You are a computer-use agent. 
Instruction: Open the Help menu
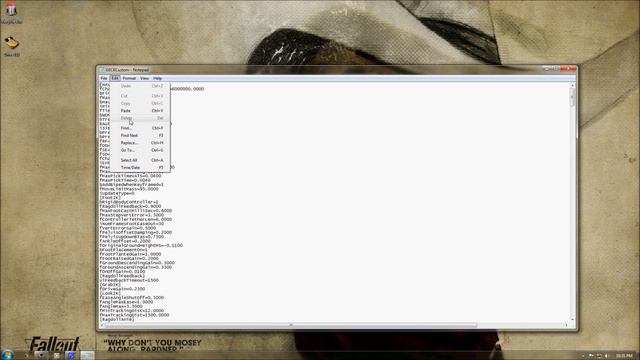(x=158, y=78)
